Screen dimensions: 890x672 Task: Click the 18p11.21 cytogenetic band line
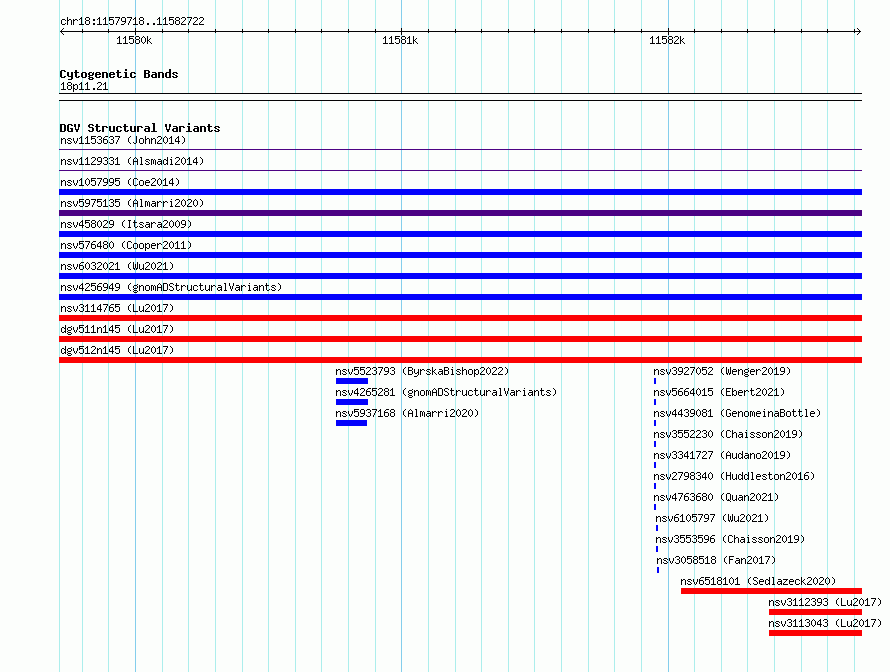(x=460, y=97)
